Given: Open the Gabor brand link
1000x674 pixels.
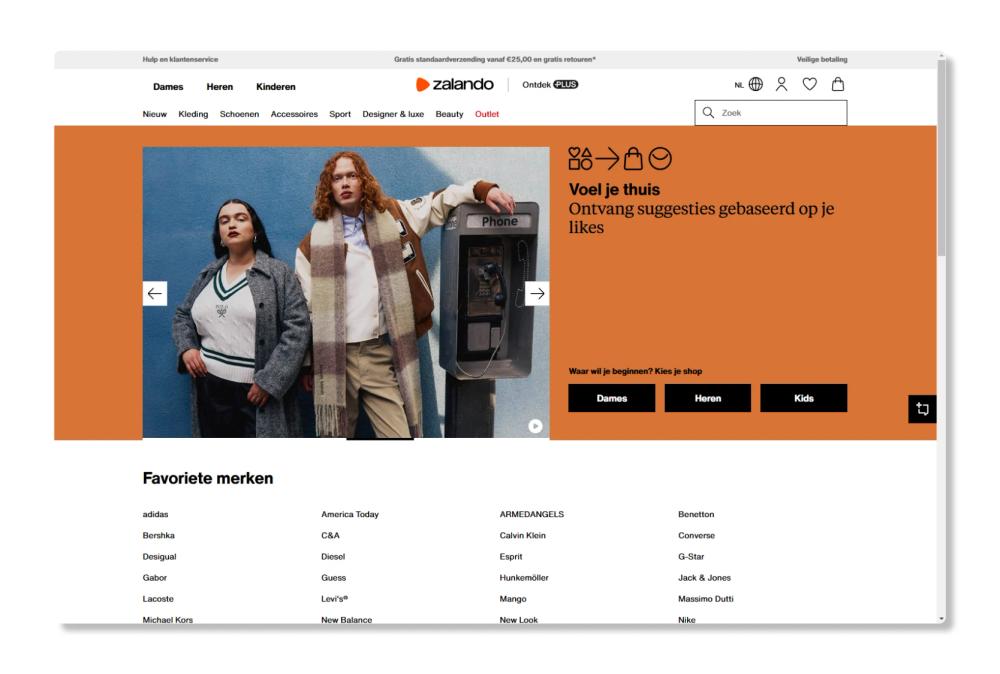Looking at the screenshot, I should click(154, 578).
